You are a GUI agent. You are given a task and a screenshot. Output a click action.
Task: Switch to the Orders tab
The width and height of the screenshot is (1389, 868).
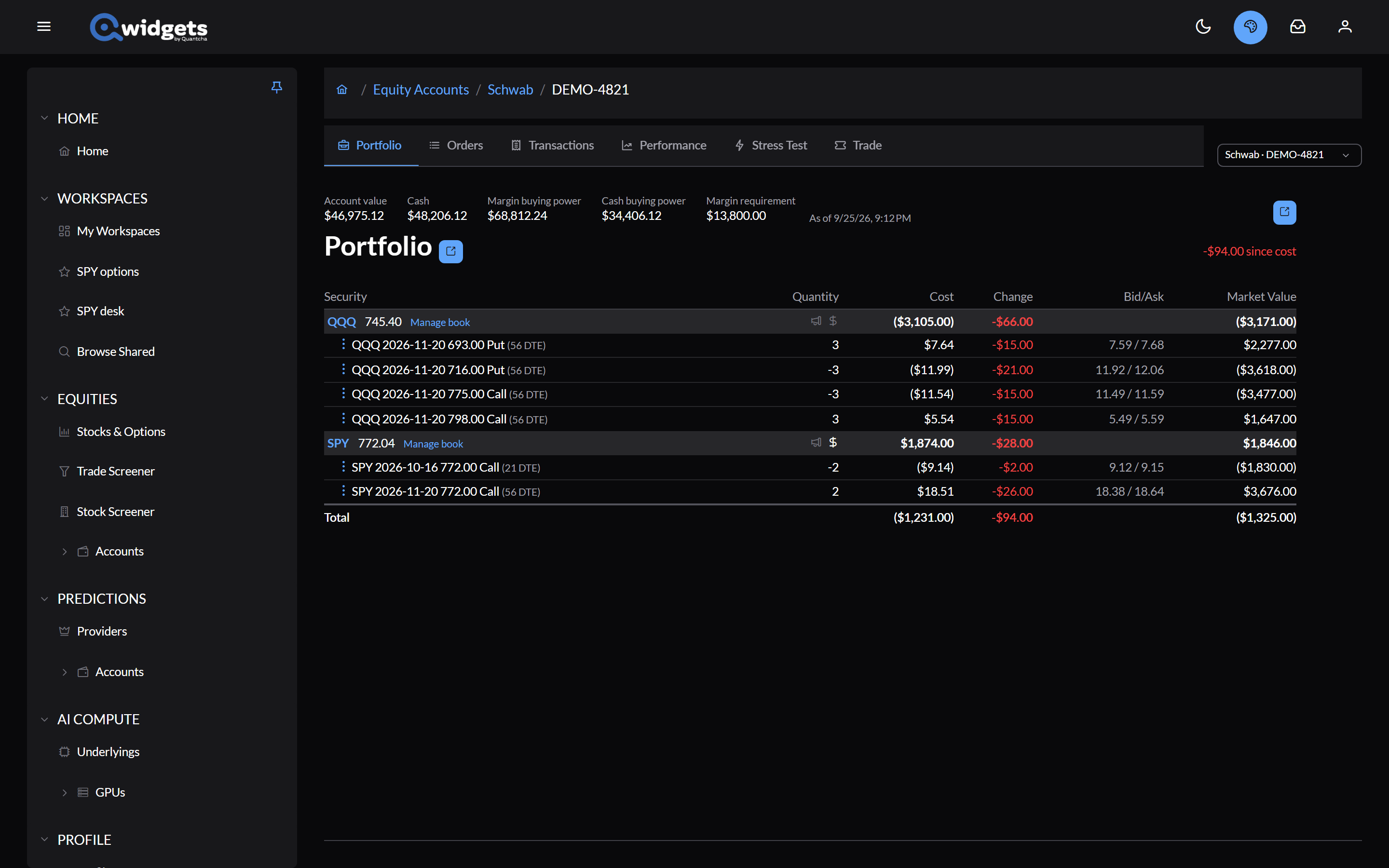(x=456, y=145)
